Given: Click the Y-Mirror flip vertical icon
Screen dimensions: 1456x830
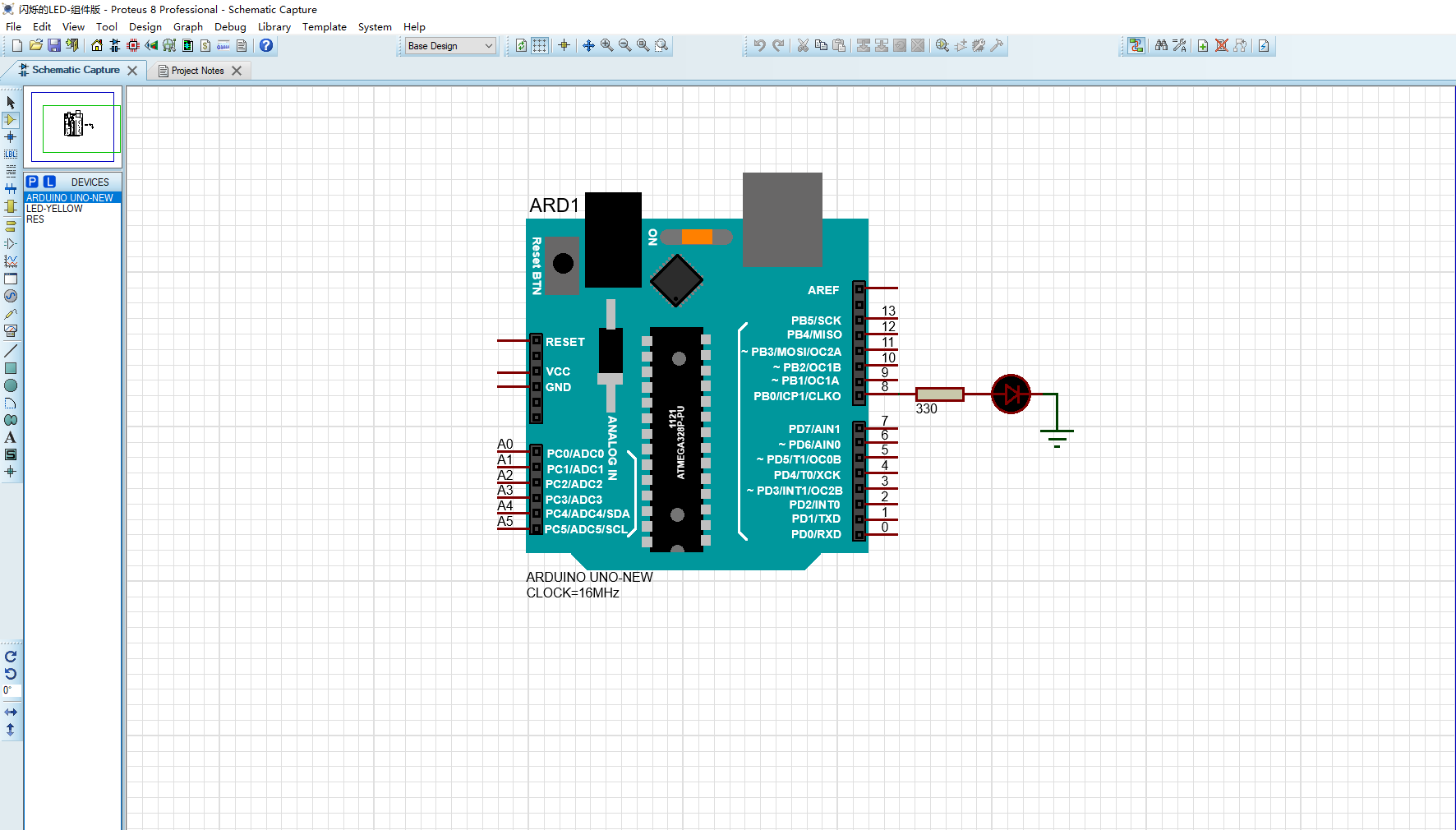Looking at the screenshot, I should click(x=11, y=729).
